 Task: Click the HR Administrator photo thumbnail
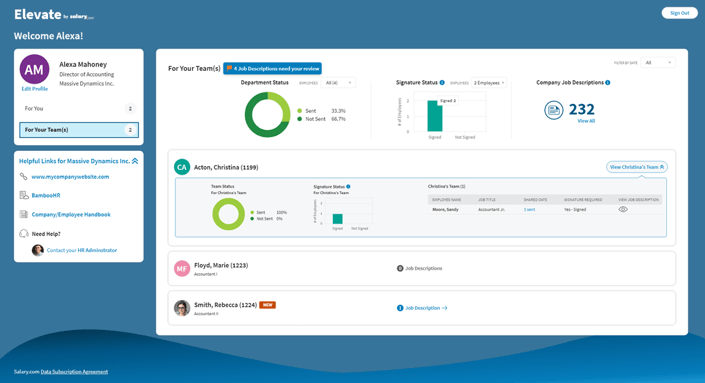click(x=38, y=250)
